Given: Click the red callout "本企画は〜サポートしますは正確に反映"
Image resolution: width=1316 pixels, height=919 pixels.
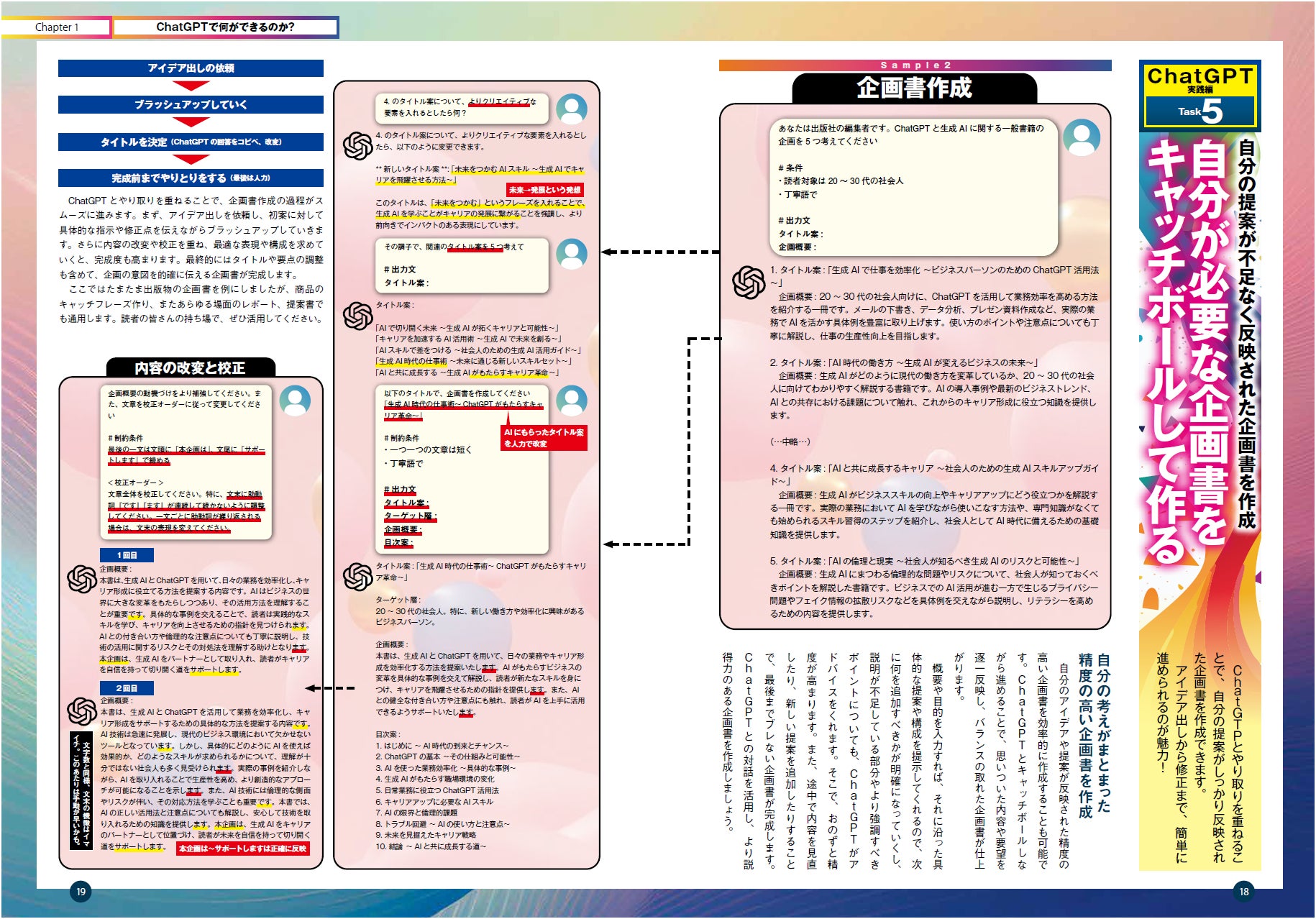Looking at the screenshot, I should (x=243, y=849).
